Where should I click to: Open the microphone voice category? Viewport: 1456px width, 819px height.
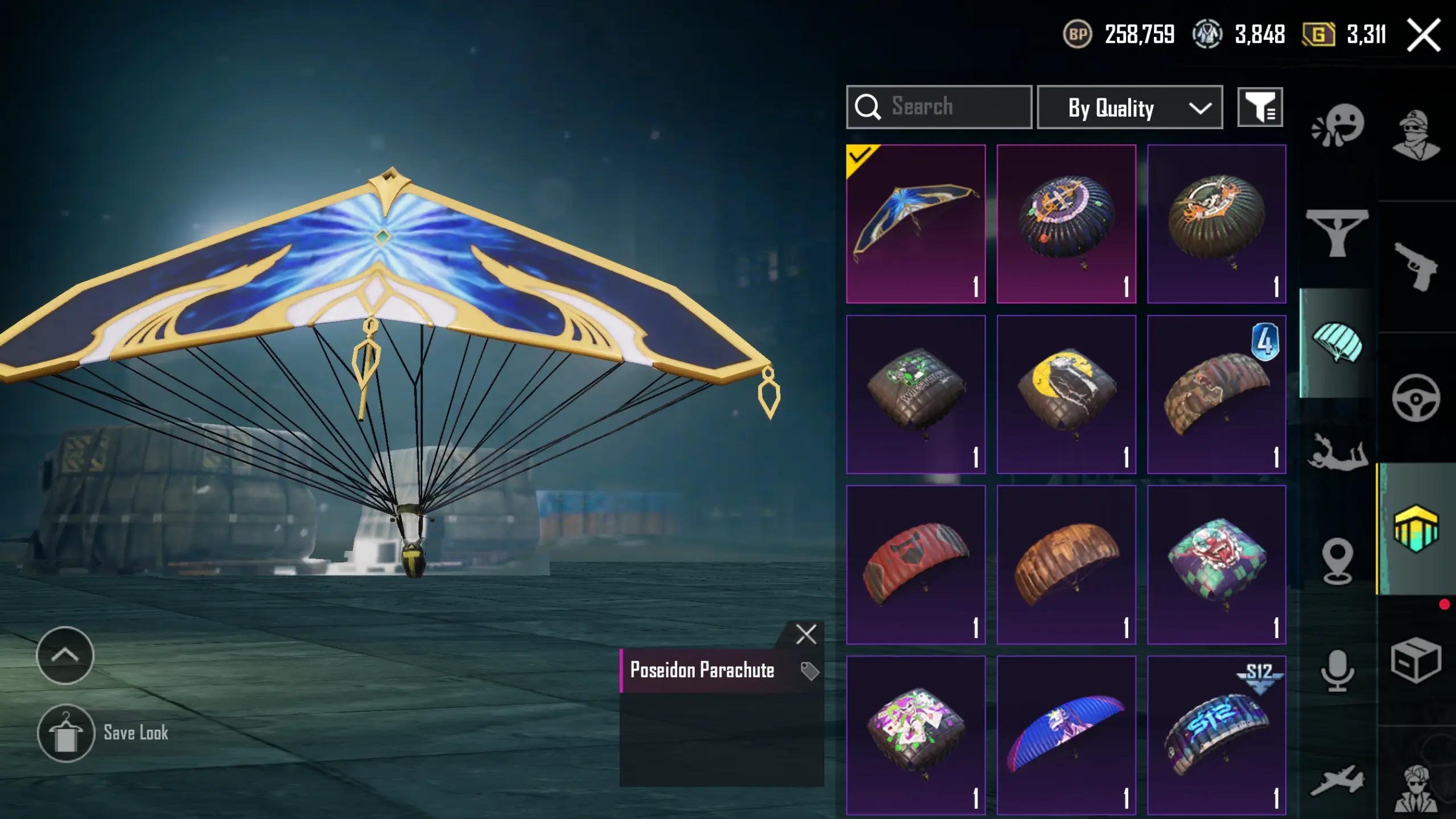click(1337, 670)
